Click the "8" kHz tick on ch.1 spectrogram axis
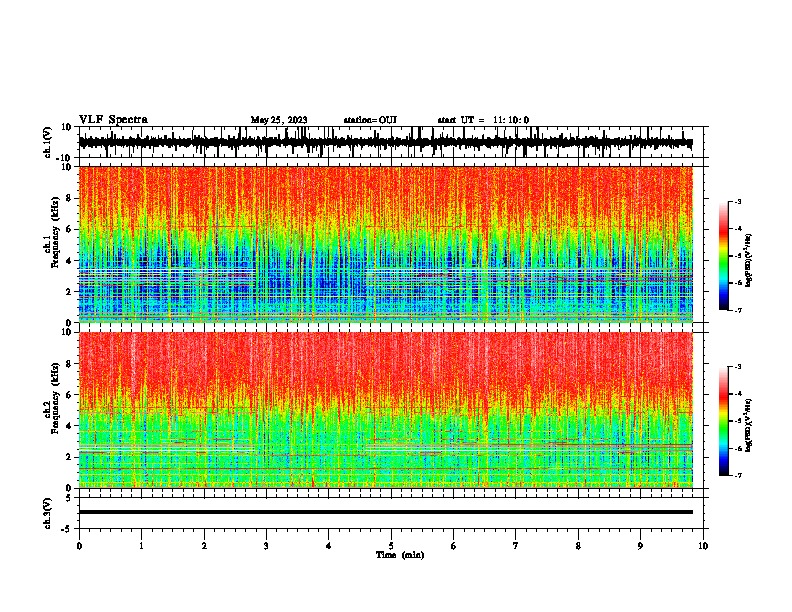 (69, 198)
